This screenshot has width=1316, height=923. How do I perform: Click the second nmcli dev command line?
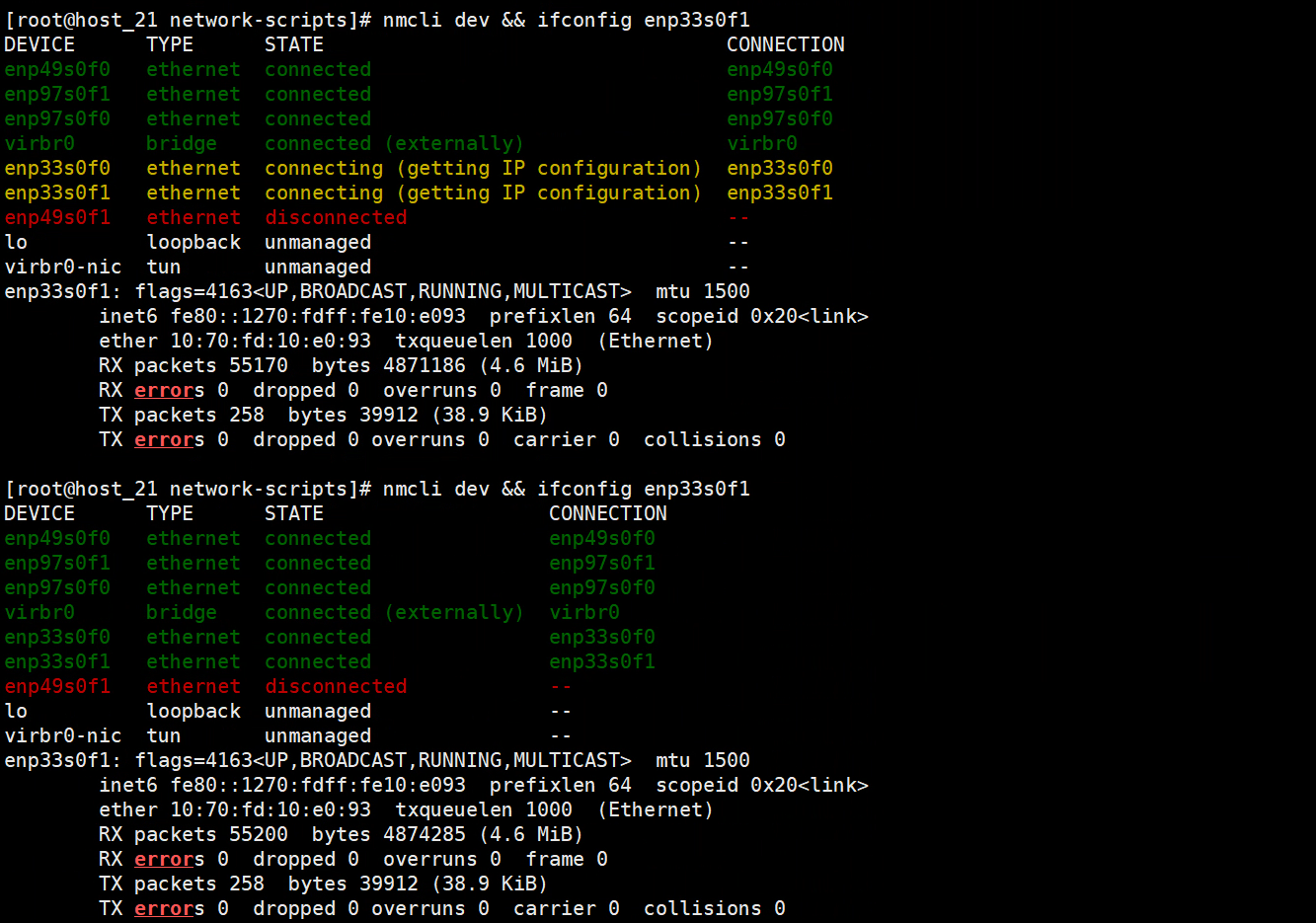pyautogui.click(x=566, y=489)
